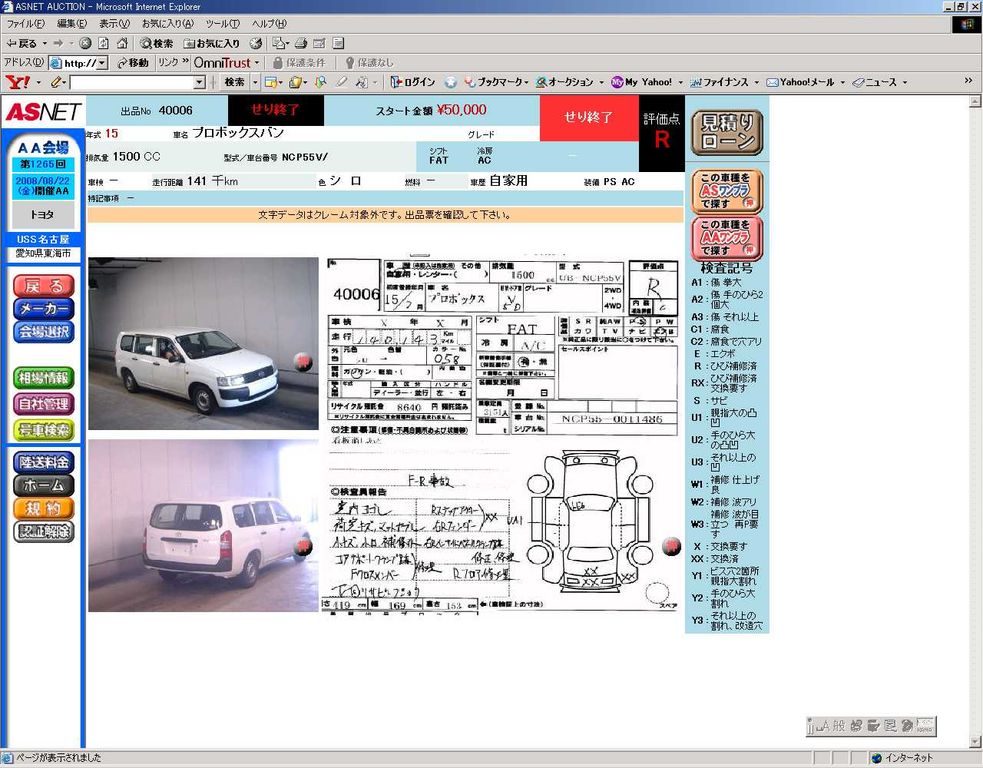Open the お気に入り(A) menu
983x768 pixels.
167,24
